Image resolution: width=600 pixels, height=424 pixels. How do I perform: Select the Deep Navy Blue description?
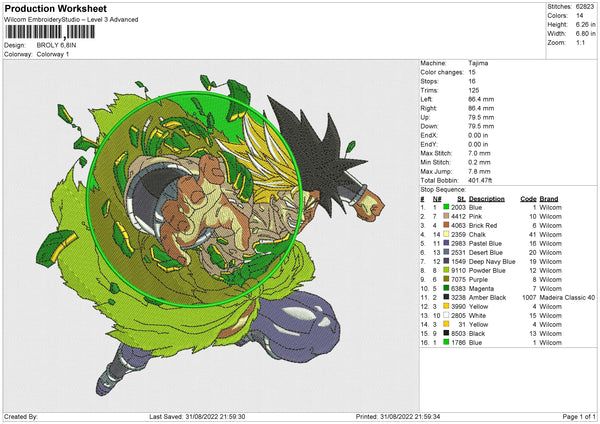coord(492,261)
